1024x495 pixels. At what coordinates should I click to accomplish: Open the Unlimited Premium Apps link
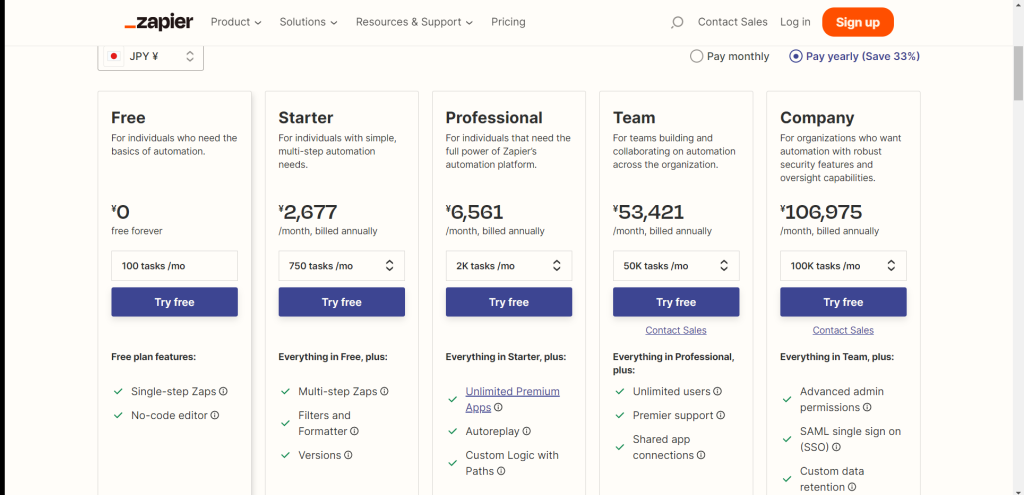point(512,392)
